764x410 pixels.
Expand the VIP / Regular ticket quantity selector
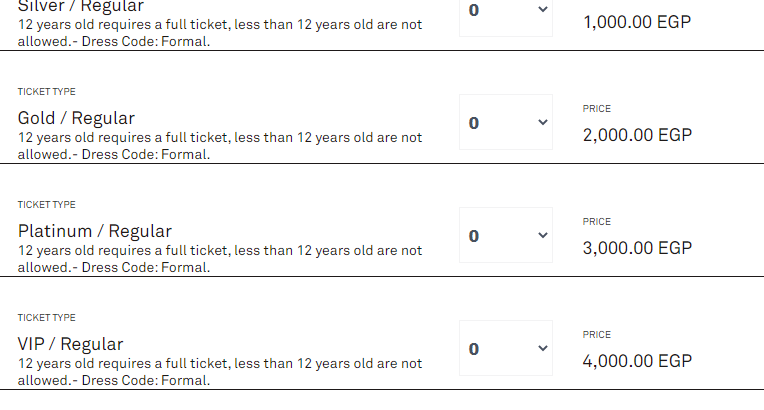[506, 348]
